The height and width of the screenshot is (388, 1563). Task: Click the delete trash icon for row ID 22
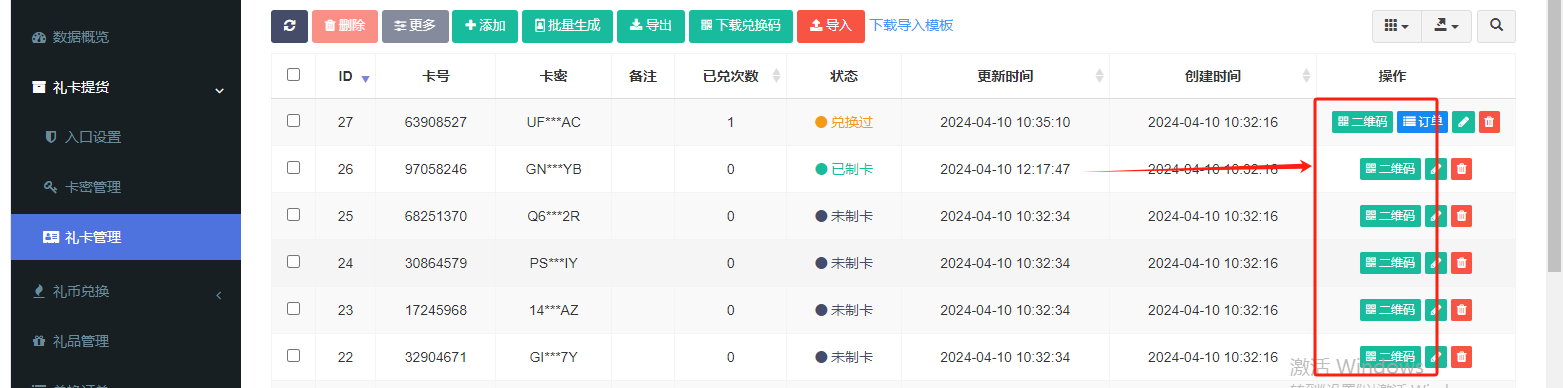(1461, 357)
